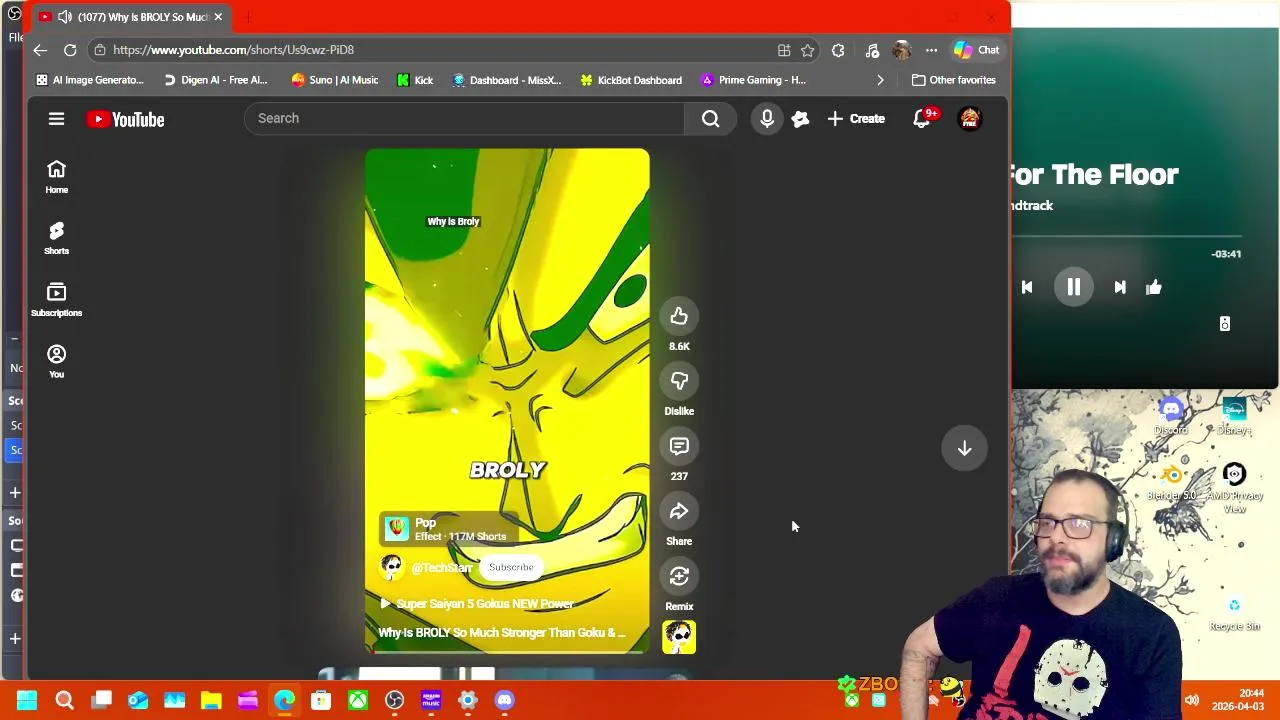
Task: Open Other favorites folder
Action: tap(954, 80)
